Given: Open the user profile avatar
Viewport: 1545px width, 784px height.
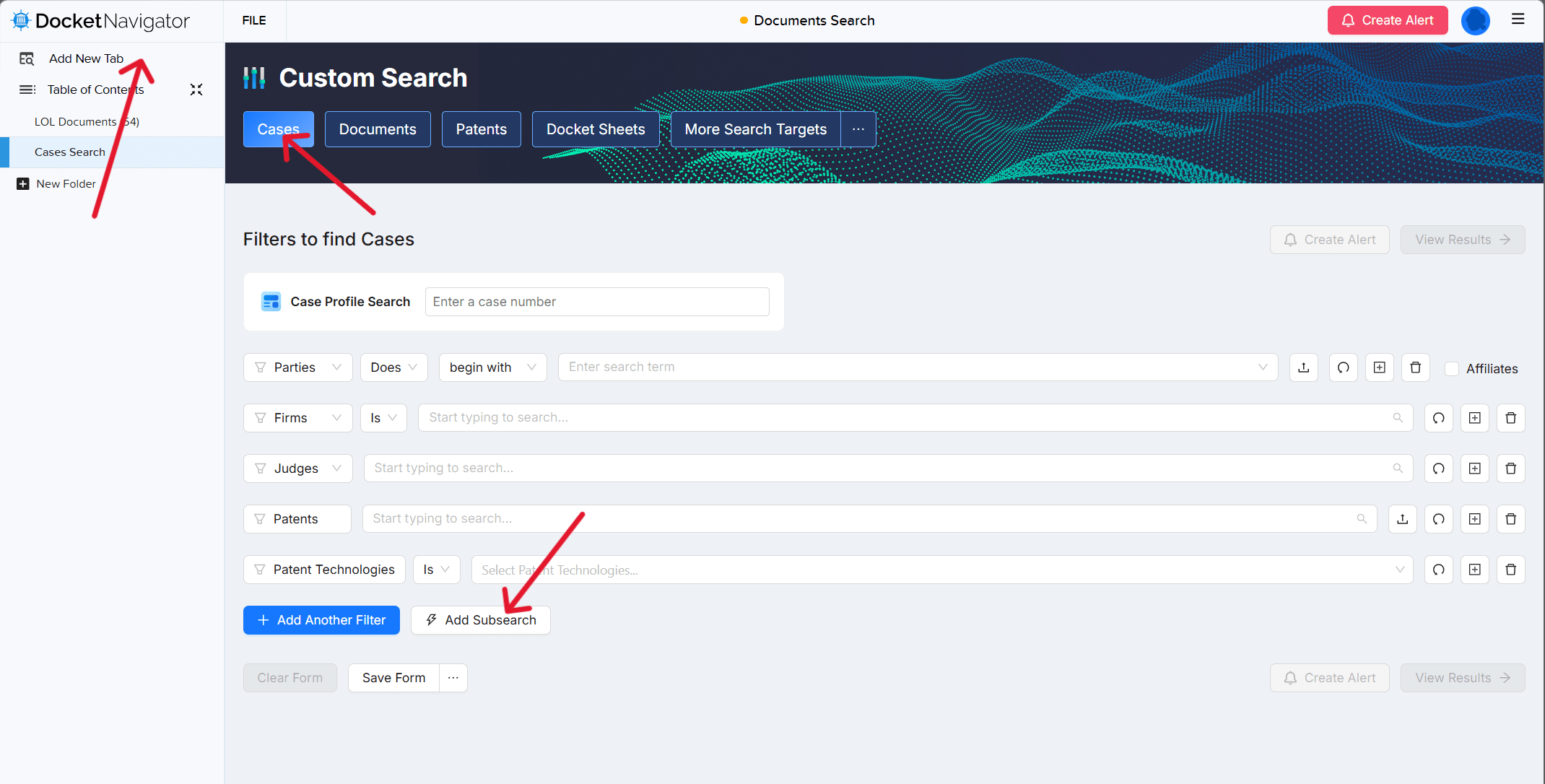Looking at the screenshot, I should [1475, 20].
